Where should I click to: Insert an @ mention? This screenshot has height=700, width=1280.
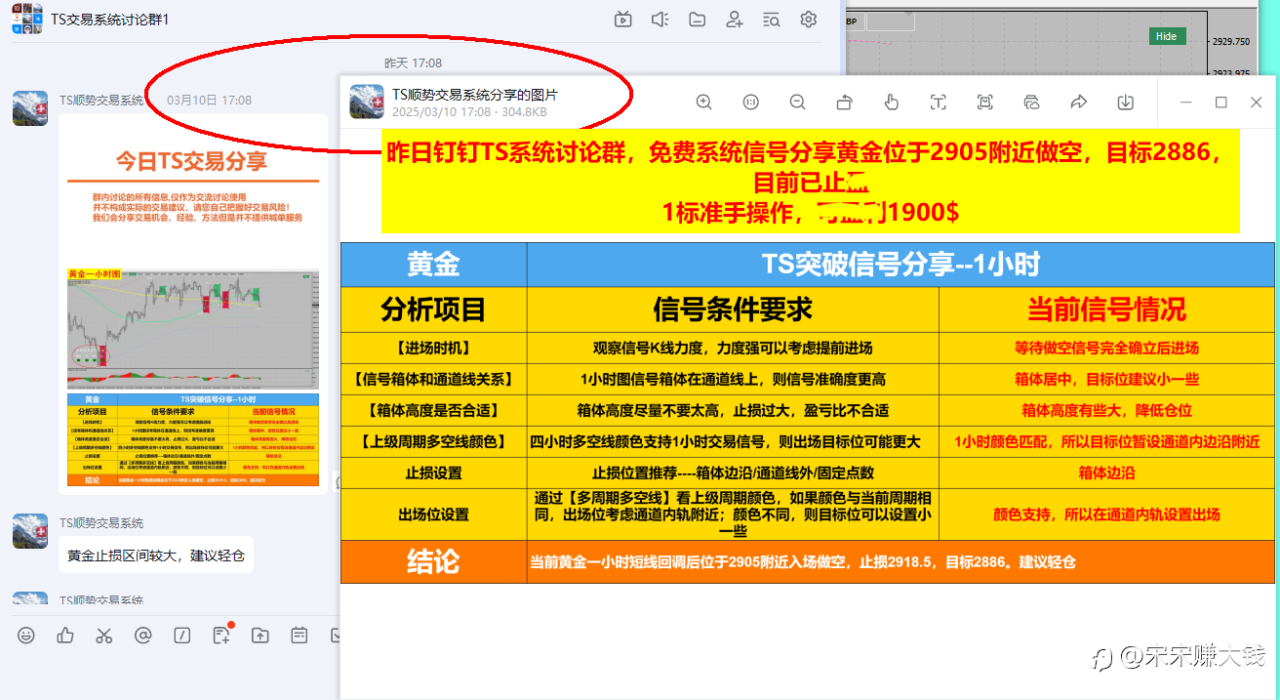(143, 635)
